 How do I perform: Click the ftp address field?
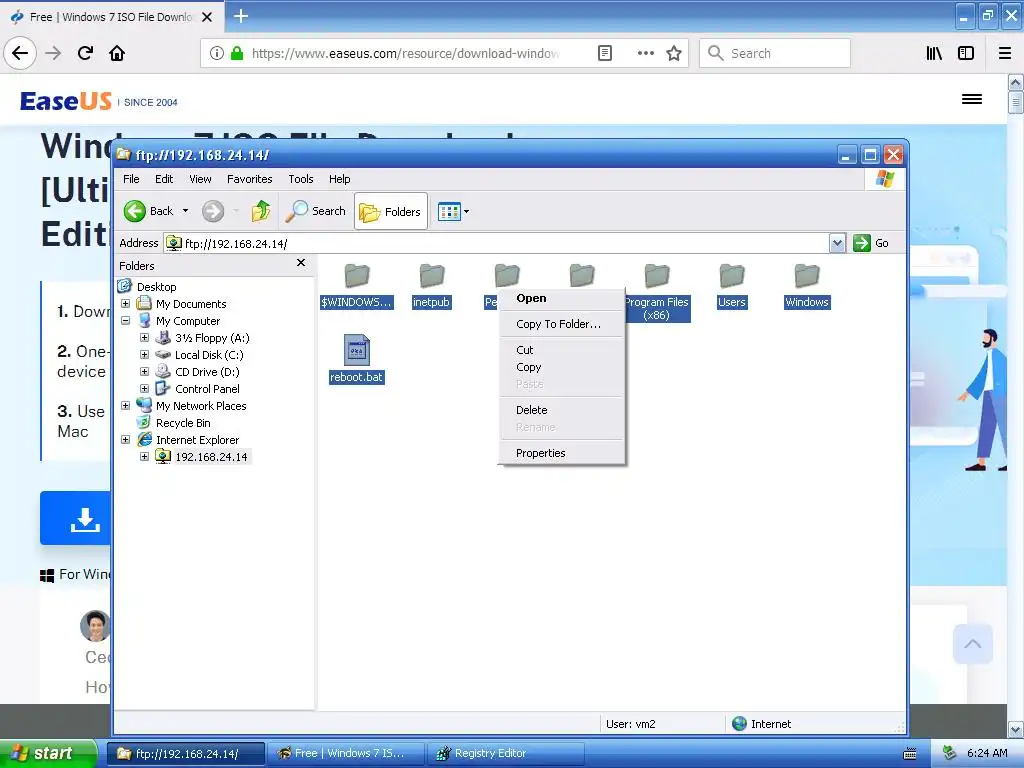pos(496,244)
